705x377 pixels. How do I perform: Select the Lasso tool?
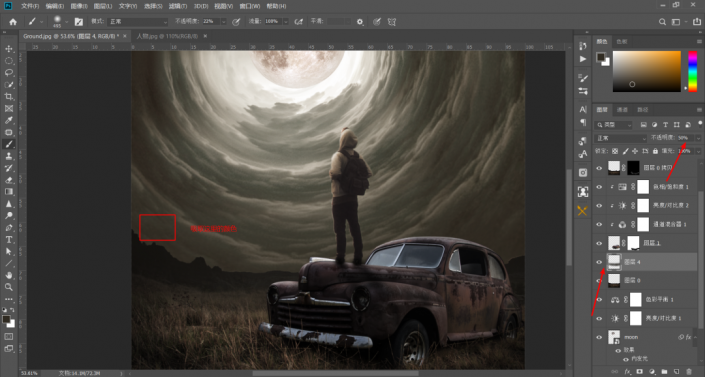9,72
